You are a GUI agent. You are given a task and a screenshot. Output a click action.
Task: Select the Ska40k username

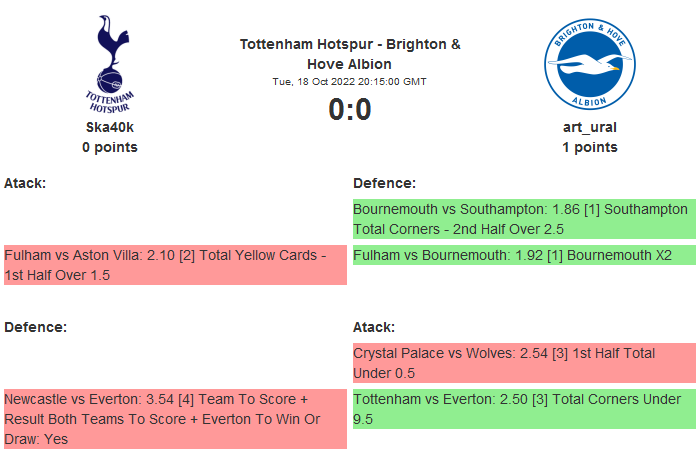pyautogui.click(x=110, y=127)
